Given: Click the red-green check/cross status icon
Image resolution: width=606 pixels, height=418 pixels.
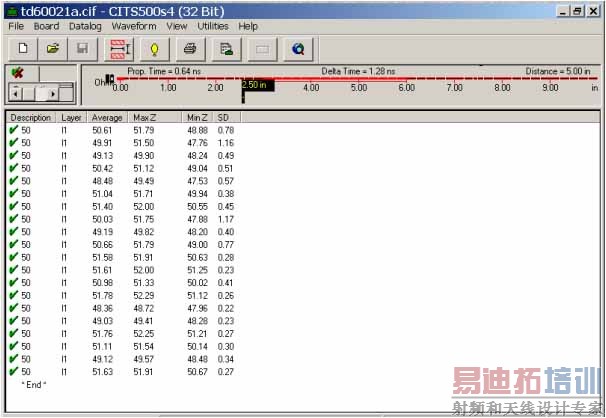Looking at the screenshot, I should [17, 72].
